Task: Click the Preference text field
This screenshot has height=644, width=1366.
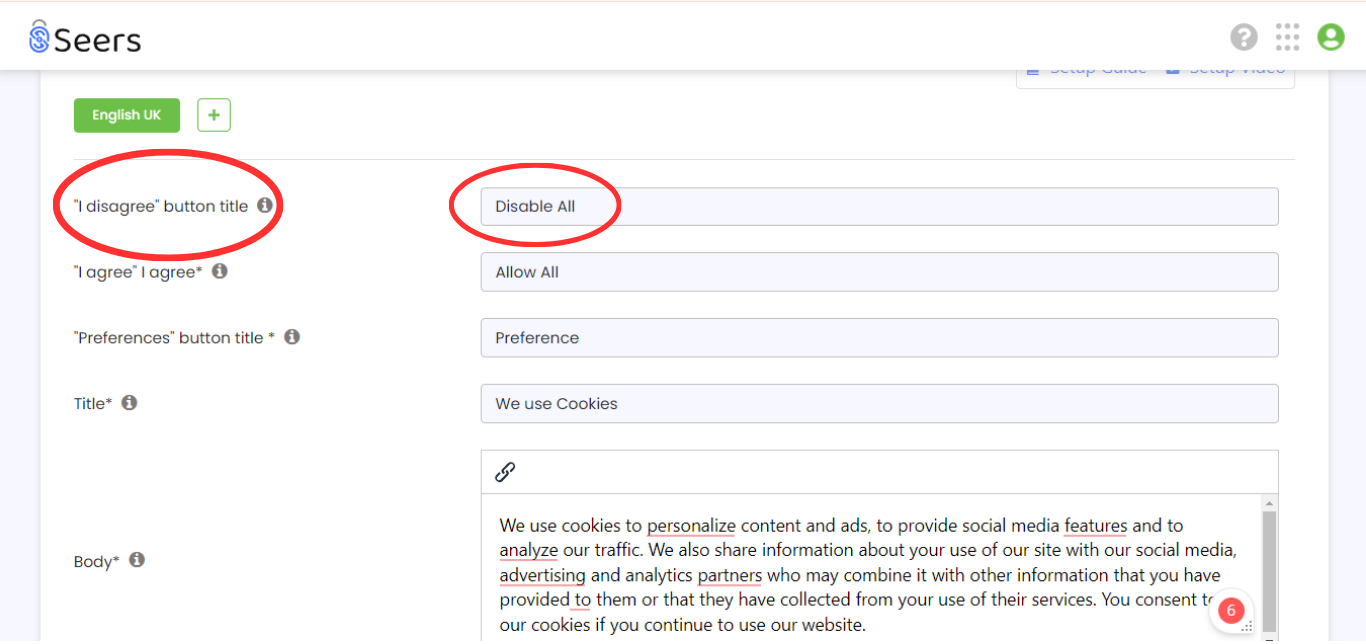Action: [x=879, y=338]
